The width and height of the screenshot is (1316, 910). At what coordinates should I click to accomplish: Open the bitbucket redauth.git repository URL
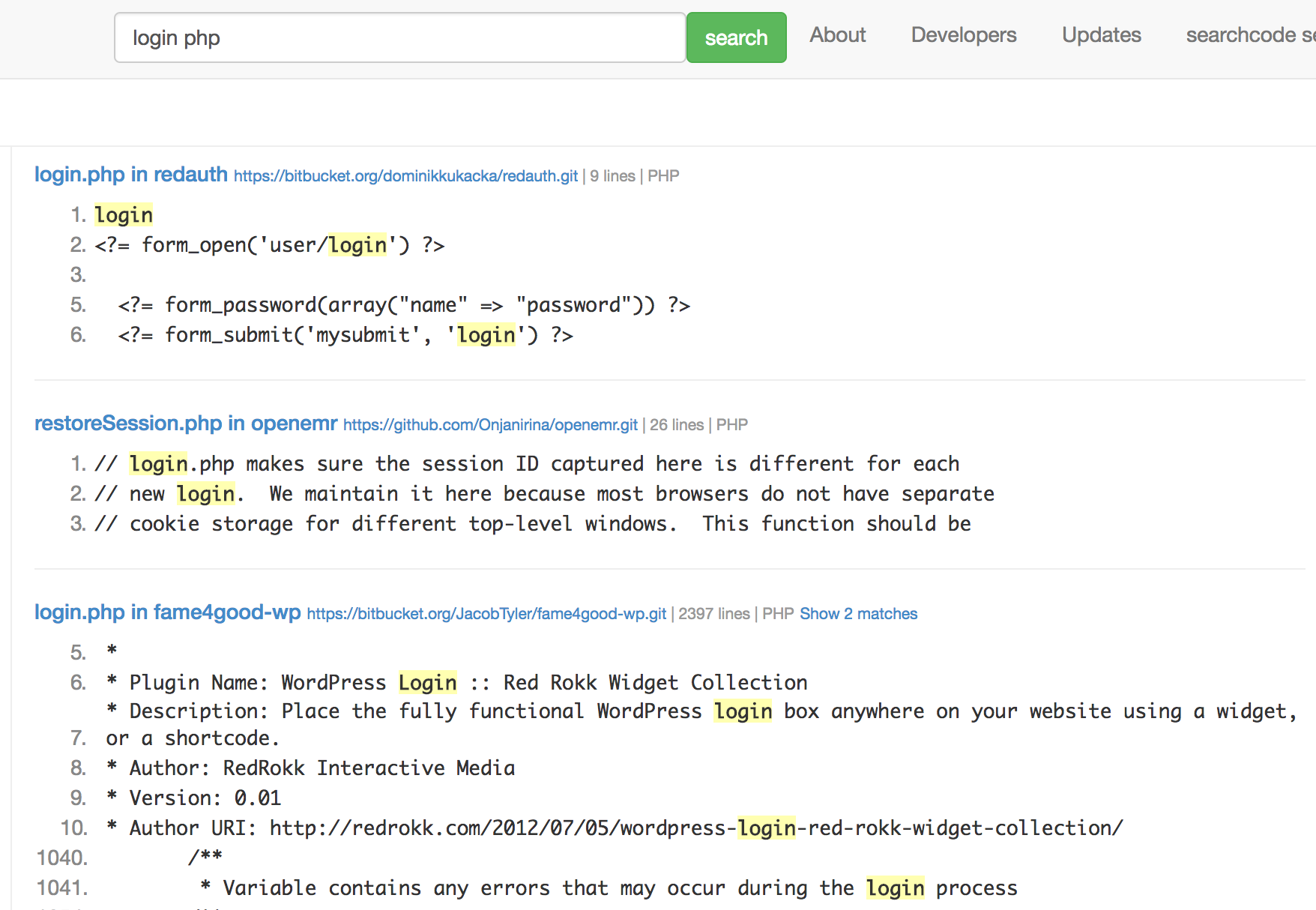tap(405, 176)
